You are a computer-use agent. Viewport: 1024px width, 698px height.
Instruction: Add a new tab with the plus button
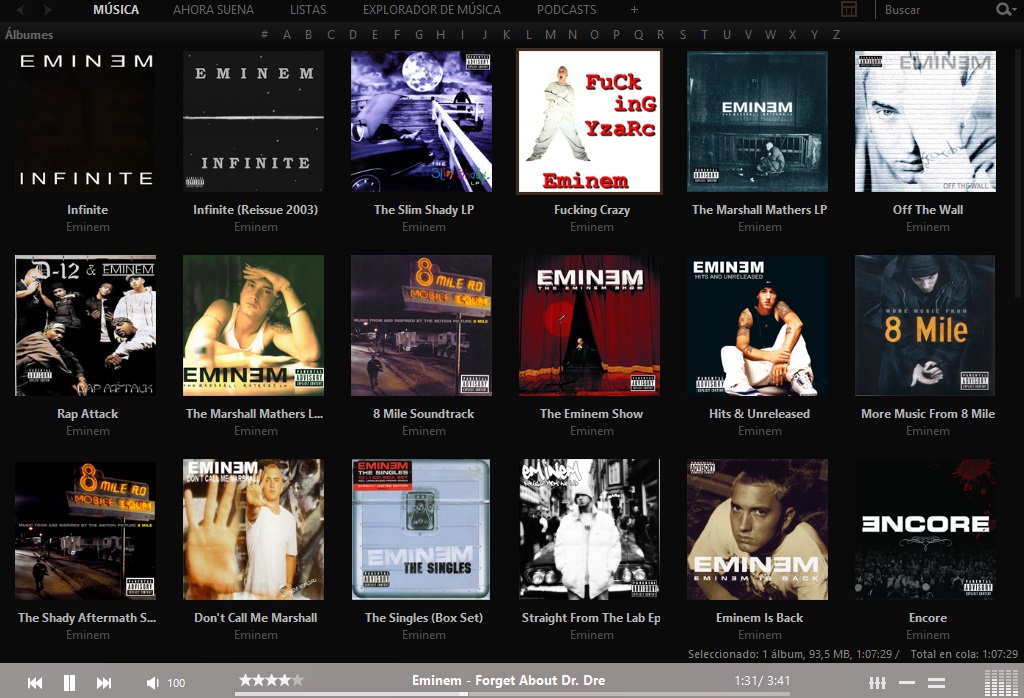[634, 9]
